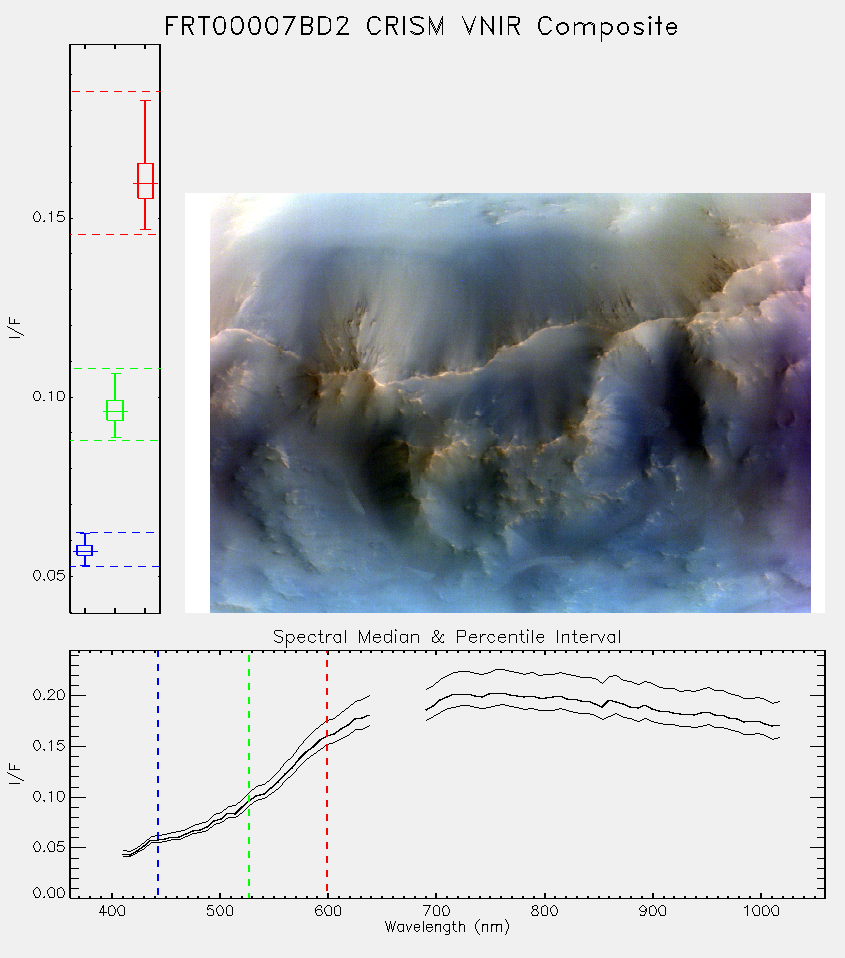
Task: Click the blue dashed wavelength marker line
Action: (158, 774)
